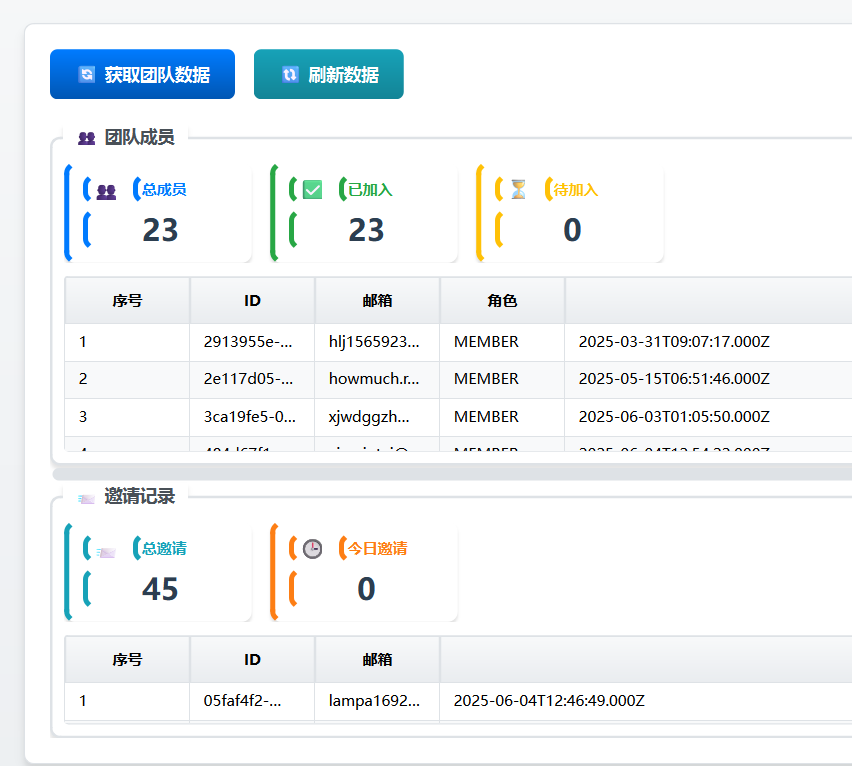Viewport: 852px width, 766px height.
Task: Click the 获取团队数据 button
Action: pyautogui.click(x=142, y=74)
